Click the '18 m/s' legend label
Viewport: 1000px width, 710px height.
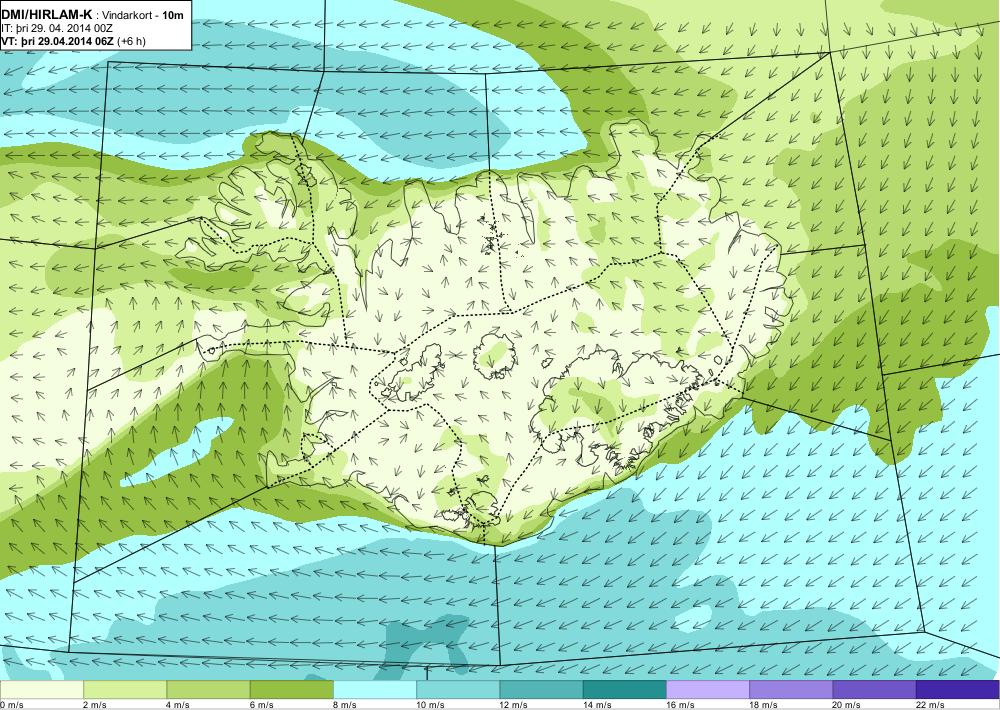point(763,705)
